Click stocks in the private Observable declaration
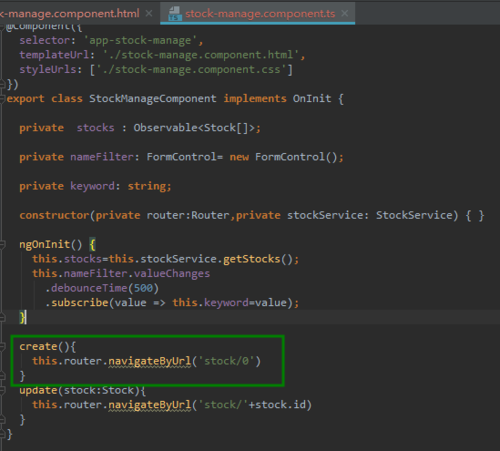Image resolution: width=500 pixels, height=451 pixels. pyautogui.click(x=95, y=128)
